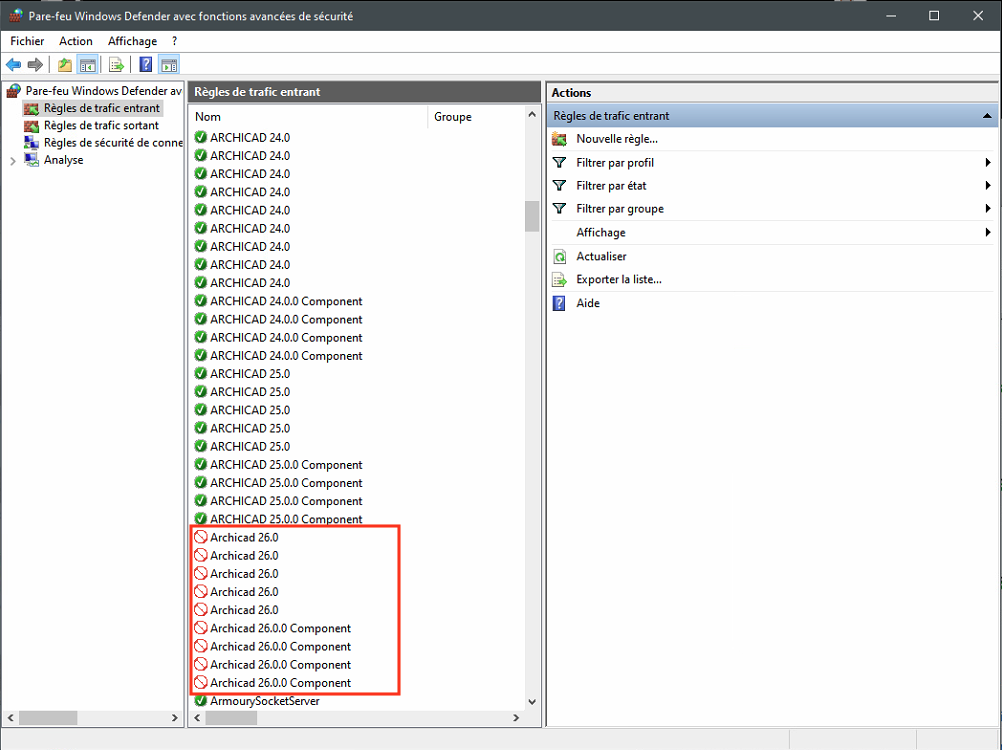Click the rules list scroll down arrow

coord(532,701)
